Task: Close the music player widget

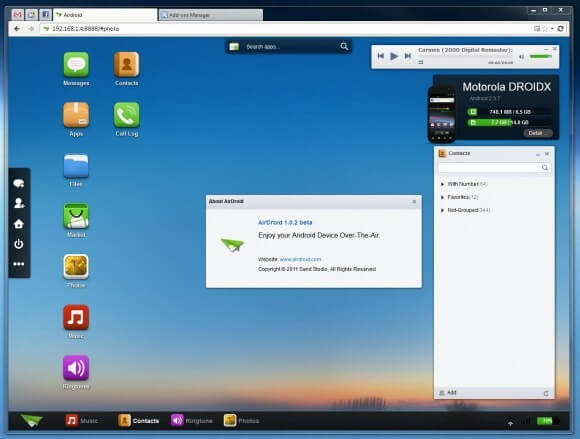Action: [554, 49]
